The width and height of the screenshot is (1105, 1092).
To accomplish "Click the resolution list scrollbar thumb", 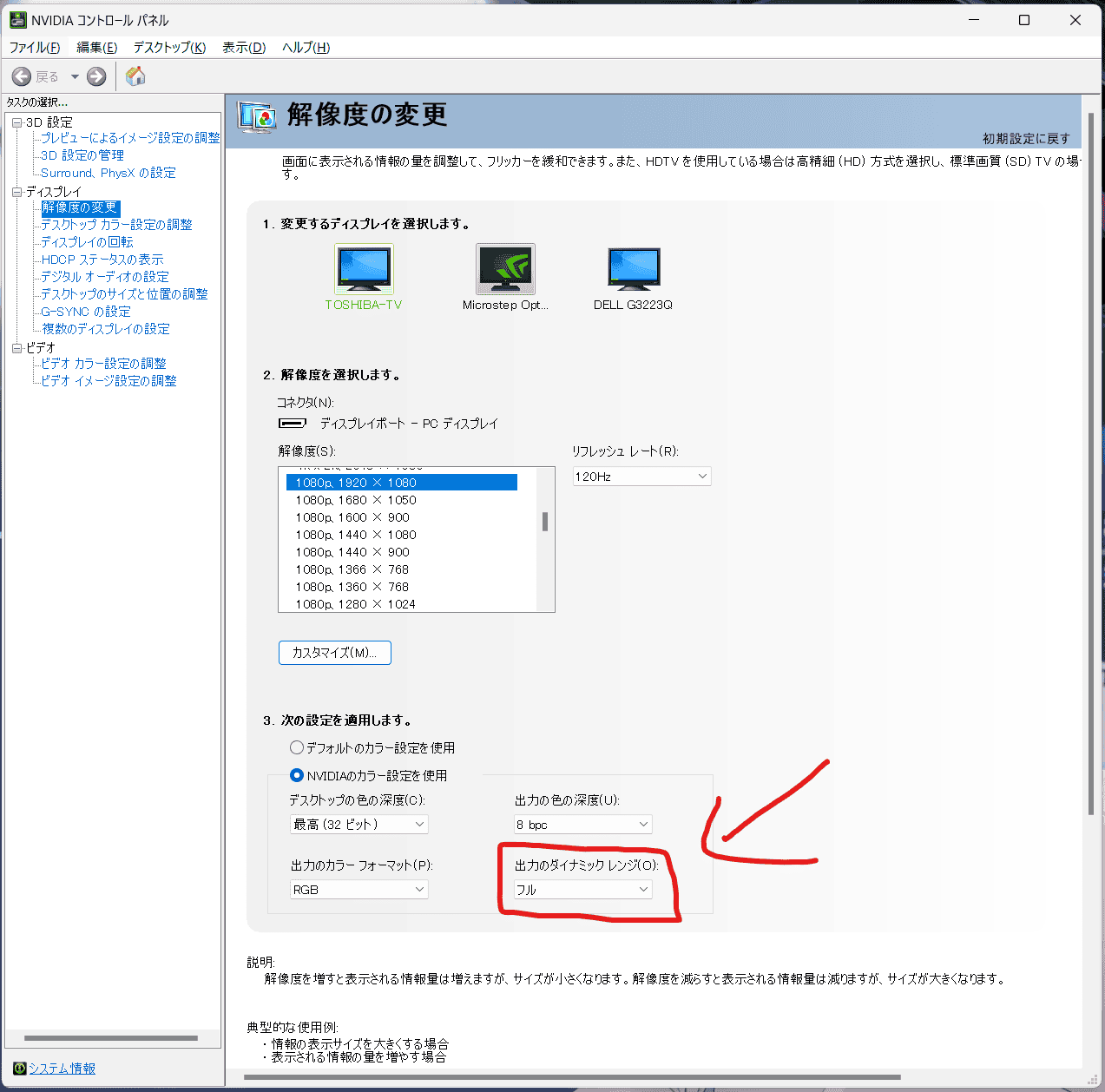I will [545, 522].
